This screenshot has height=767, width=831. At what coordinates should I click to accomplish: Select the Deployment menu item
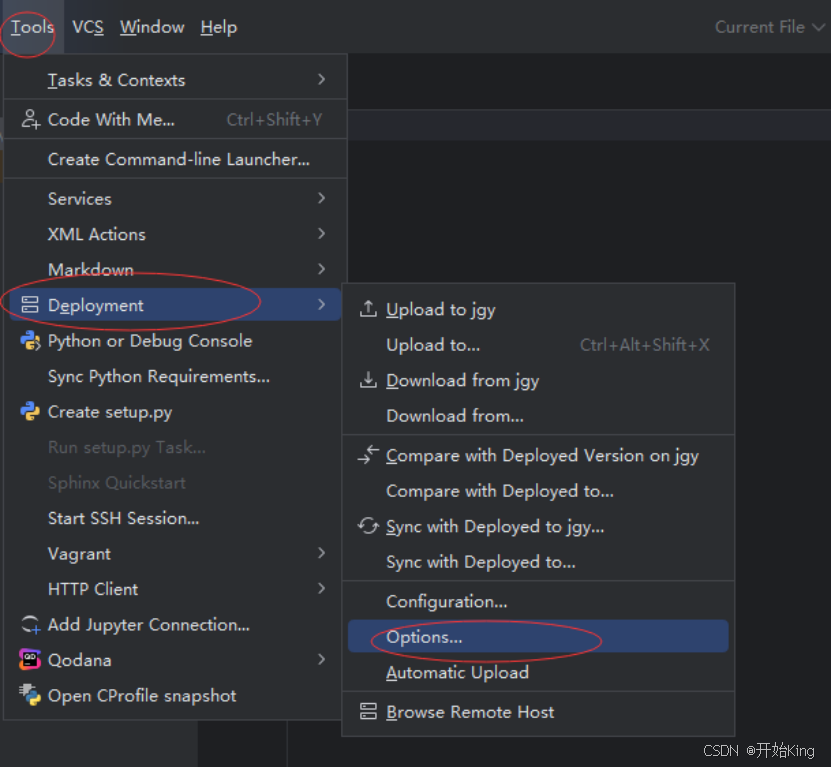[x=175, y=305]
